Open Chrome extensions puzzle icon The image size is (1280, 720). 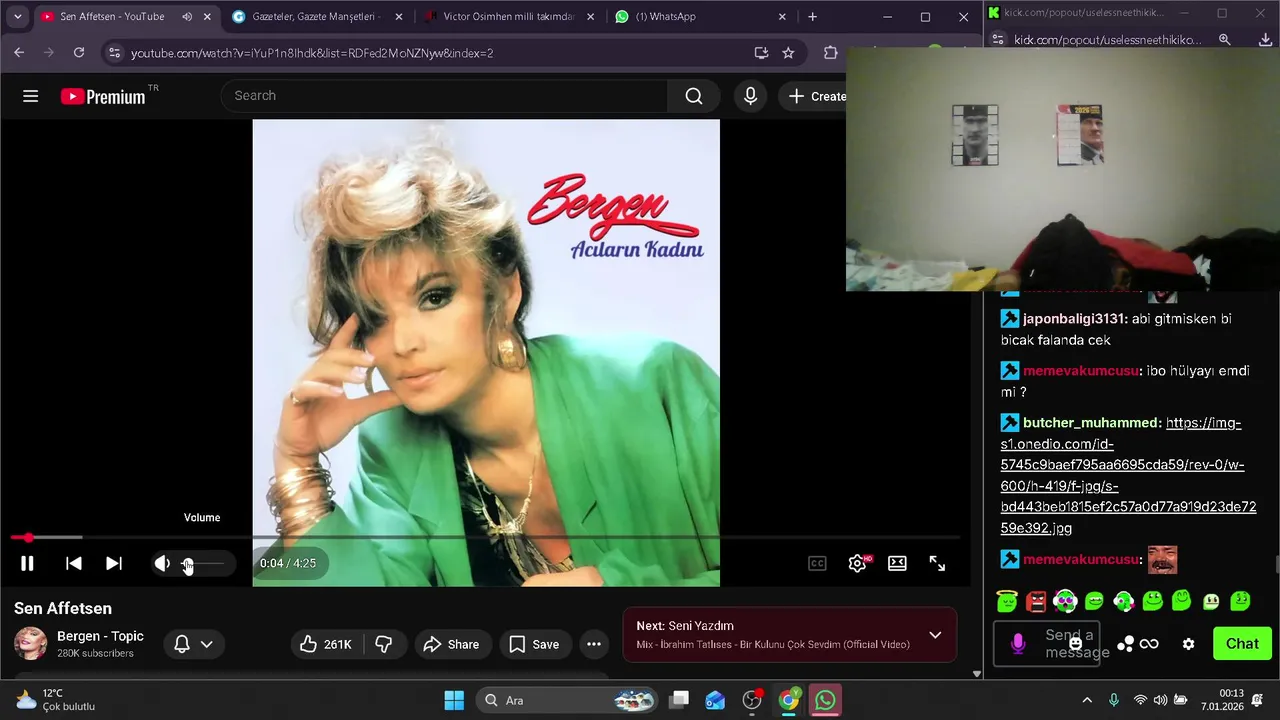pyautogui.click(x=830, y=53)
